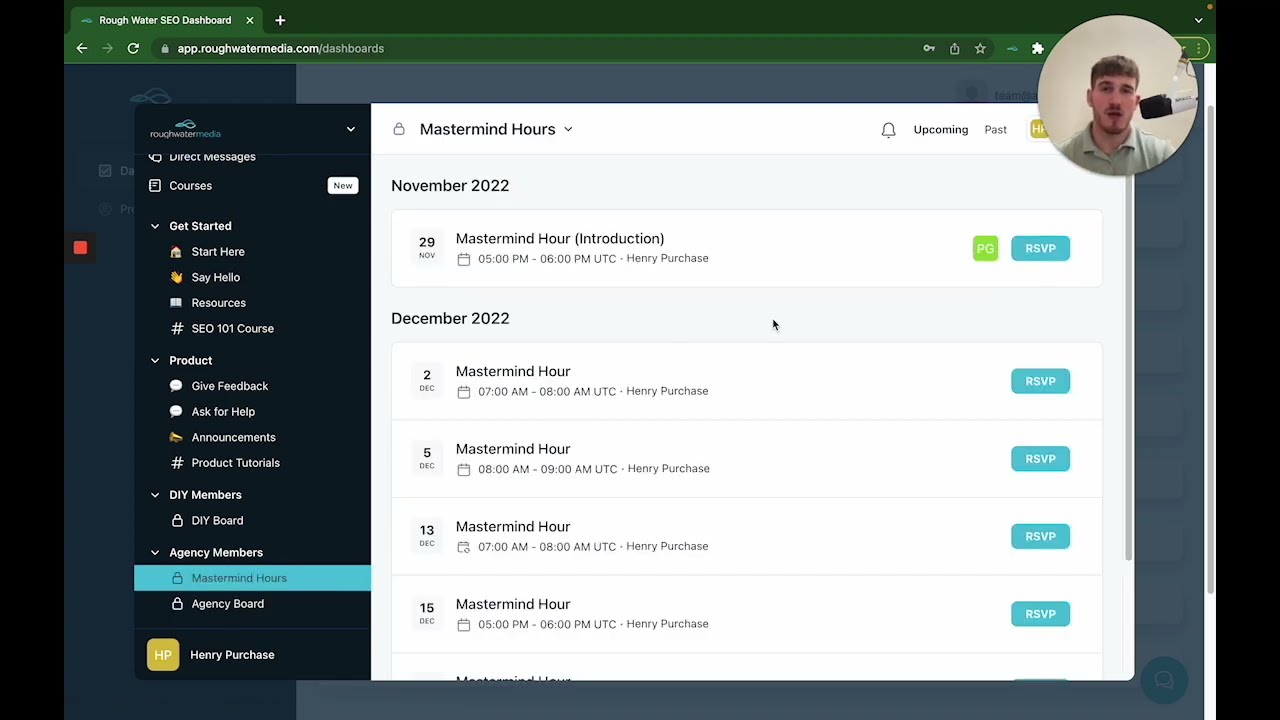This screenshot has width=1280, height=720.
Task: Open the SEO 101 Course space
Action: pos(232,328)
